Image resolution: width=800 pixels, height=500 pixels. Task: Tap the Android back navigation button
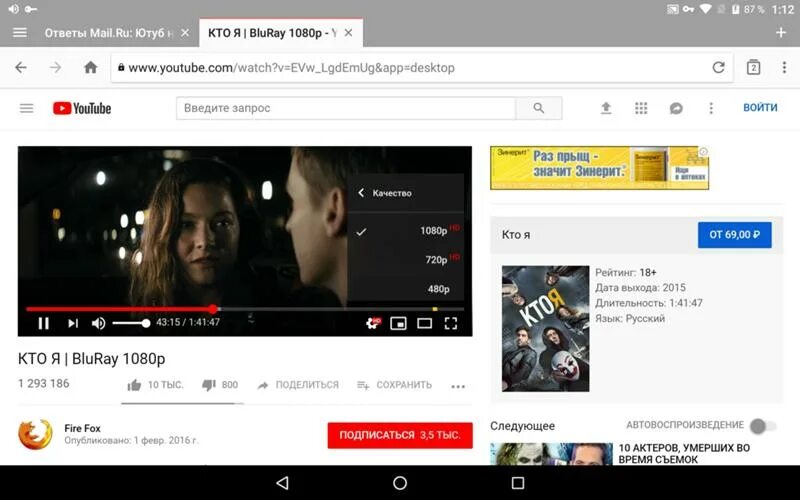pyautogui.click(x=282, y=483)
